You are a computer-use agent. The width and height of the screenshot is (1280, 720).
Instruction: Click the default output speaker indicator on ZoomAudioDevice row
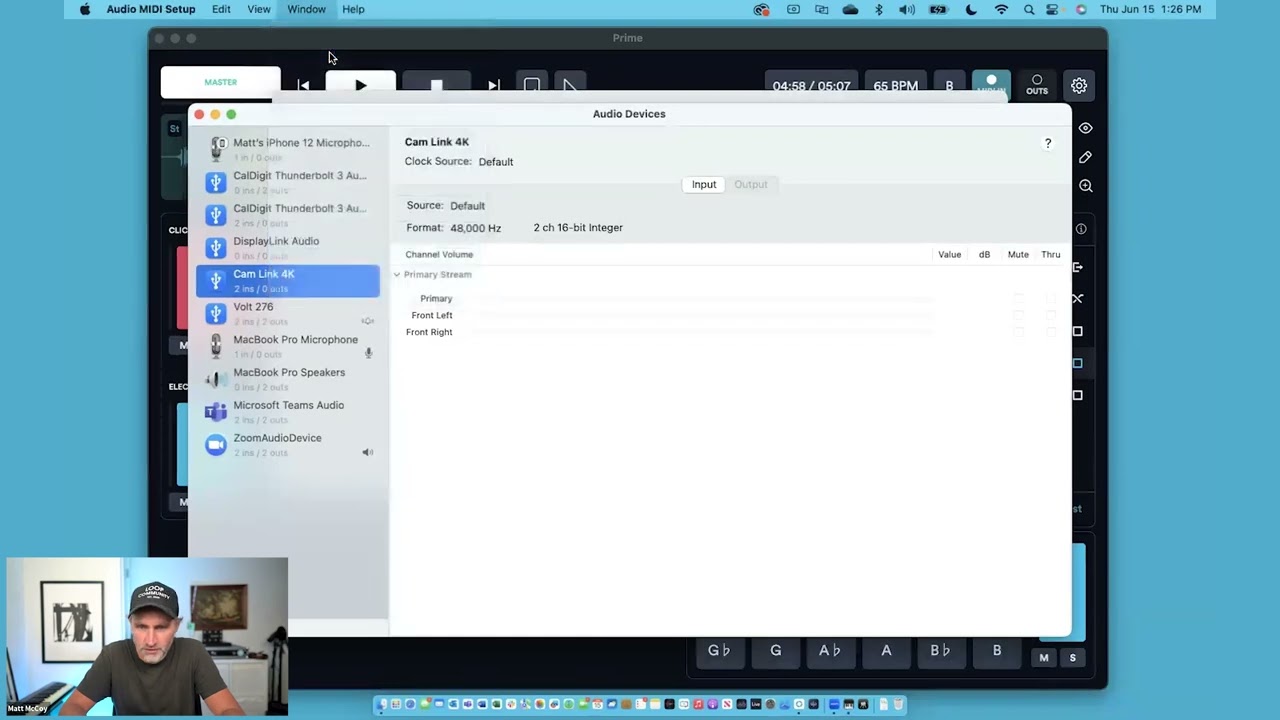coord(367,452)
